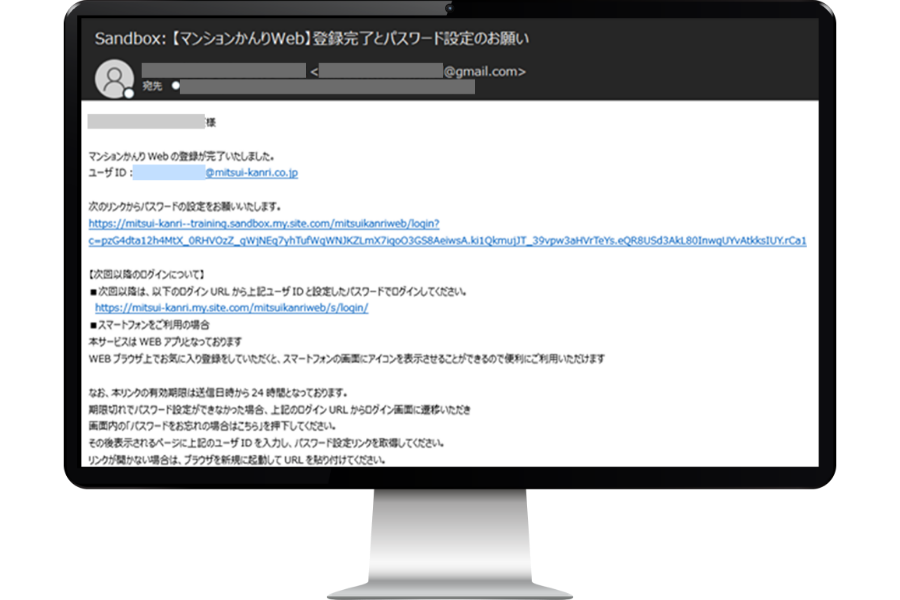This screenshot has height=600, width=900.
Task: Open the mitsui-kanri.my.site.com login URL link
Action: pyautogui.click(x=231, y=308)
